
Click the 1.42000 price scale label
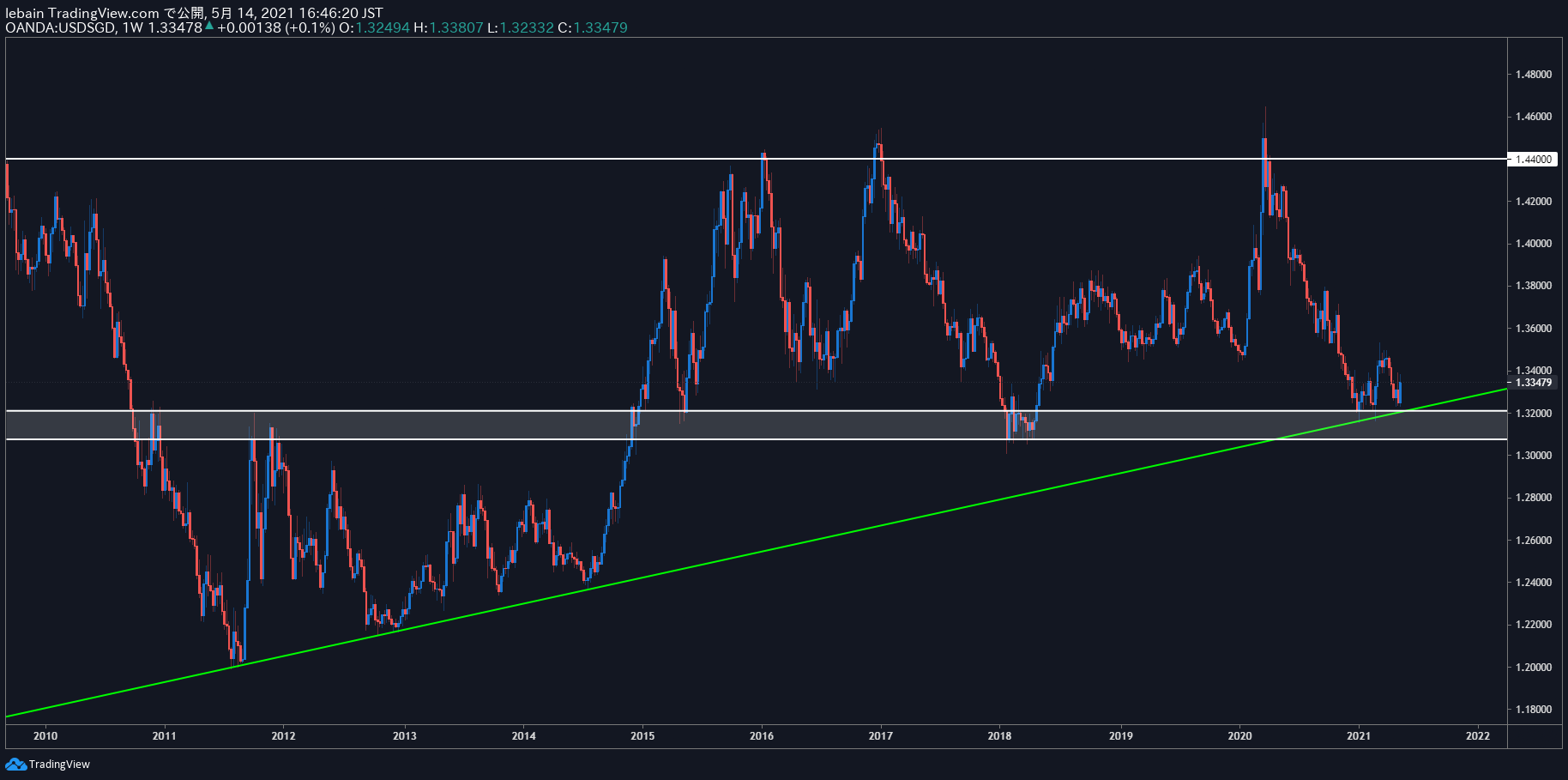point(1534,202)
